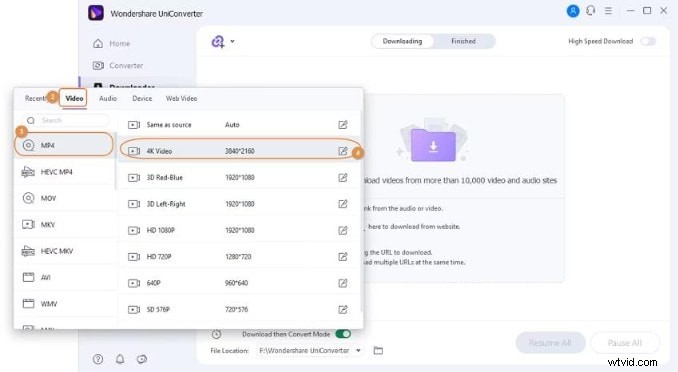Viewport: 678px width, 372px height.
Task: Select 3D Red-Blue preset
Action: coord(239,177)
